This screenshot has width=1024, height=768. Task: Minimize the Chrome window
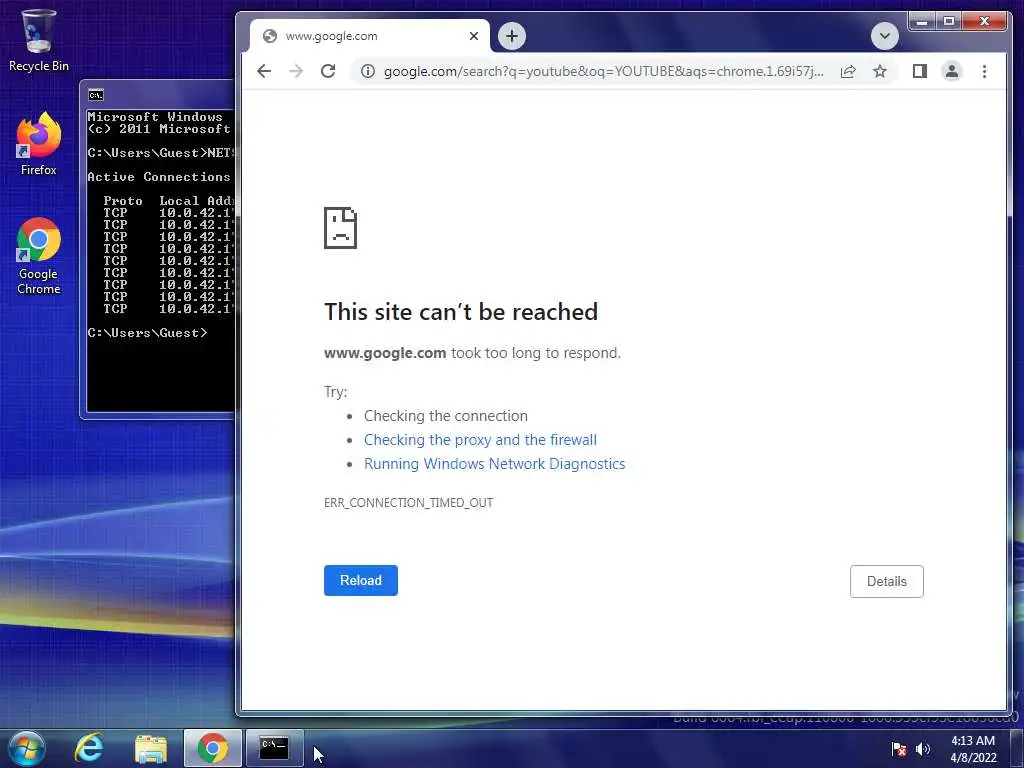click(921, 22)
